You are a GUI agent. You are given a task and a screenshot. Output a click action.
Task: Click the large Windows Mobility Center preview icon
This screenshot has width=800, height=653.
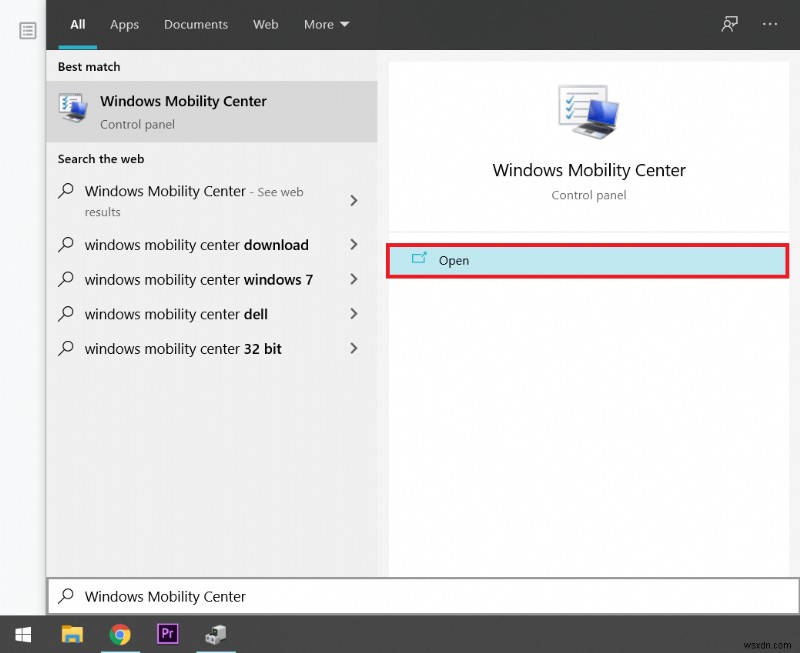pos(588,113)
